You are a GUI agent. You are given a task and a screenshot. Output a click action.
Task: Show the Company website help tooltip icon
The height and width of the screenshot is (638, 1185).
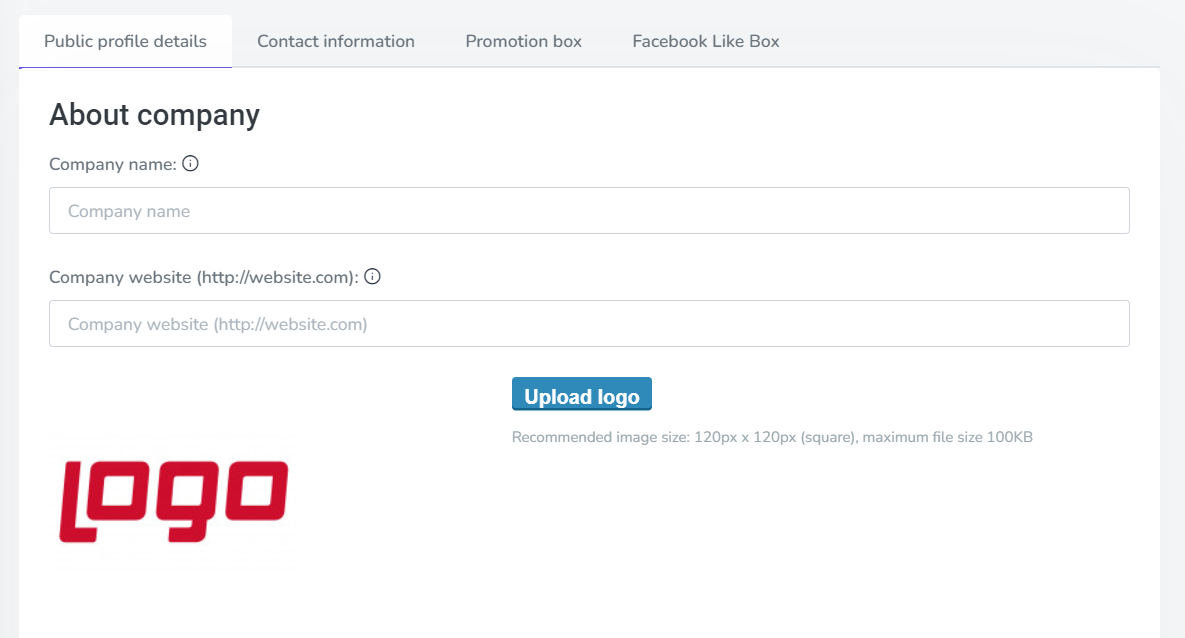pos(372,276)
